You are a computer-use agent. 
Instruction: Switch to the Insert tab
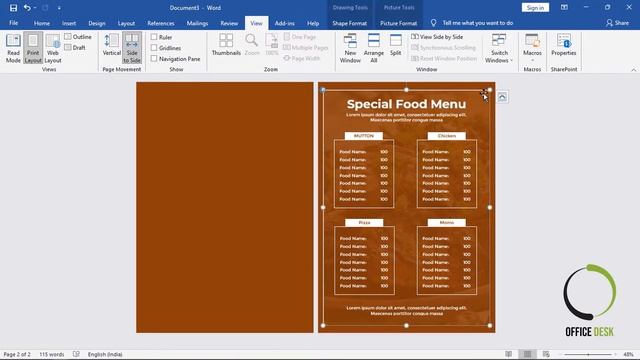[69, 23]
